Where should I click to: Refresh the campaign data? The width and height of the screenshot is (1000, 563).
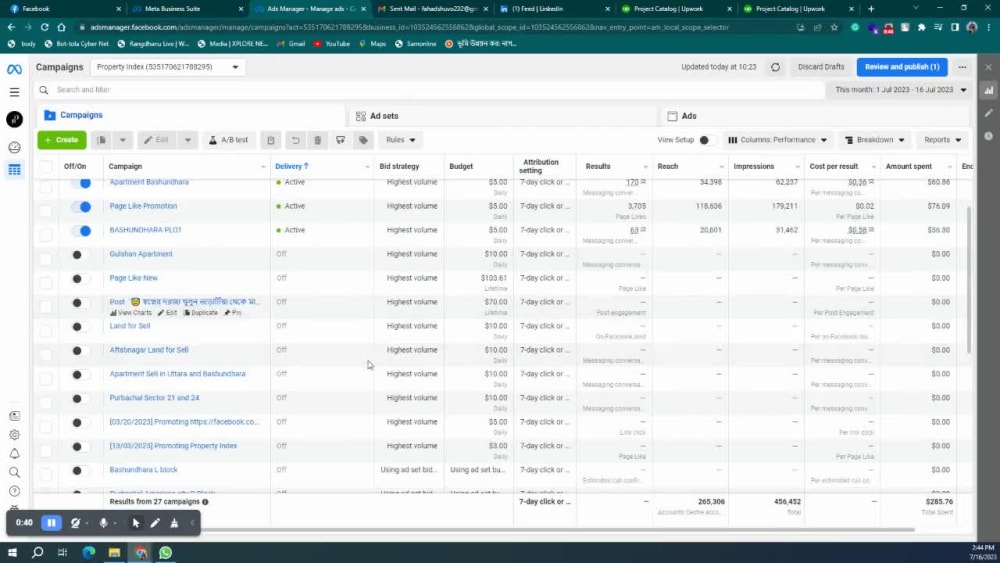click(775, 67)
